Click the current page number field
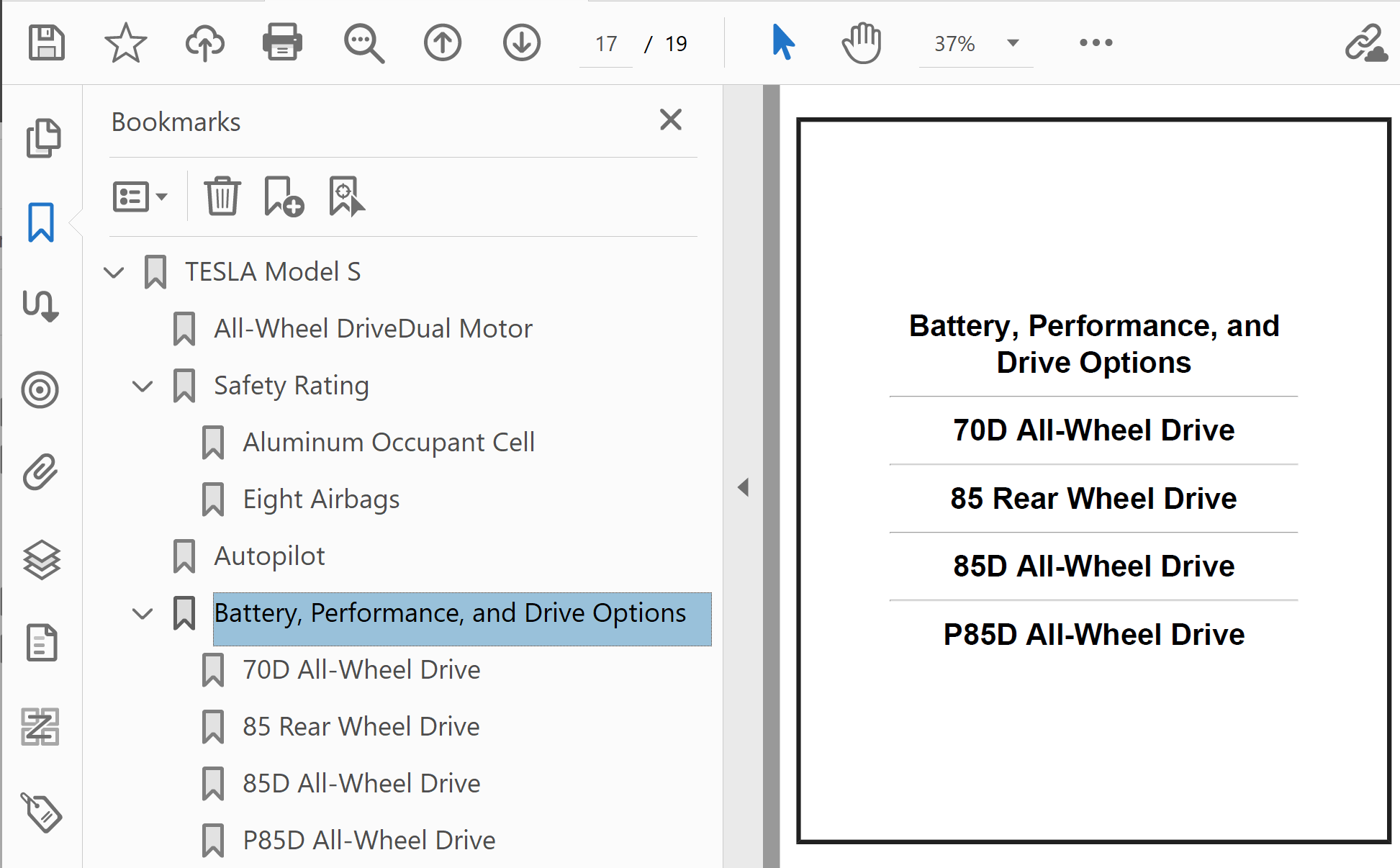The height and width of the screenshot is (868, 1400). click(x=606, y=44)
